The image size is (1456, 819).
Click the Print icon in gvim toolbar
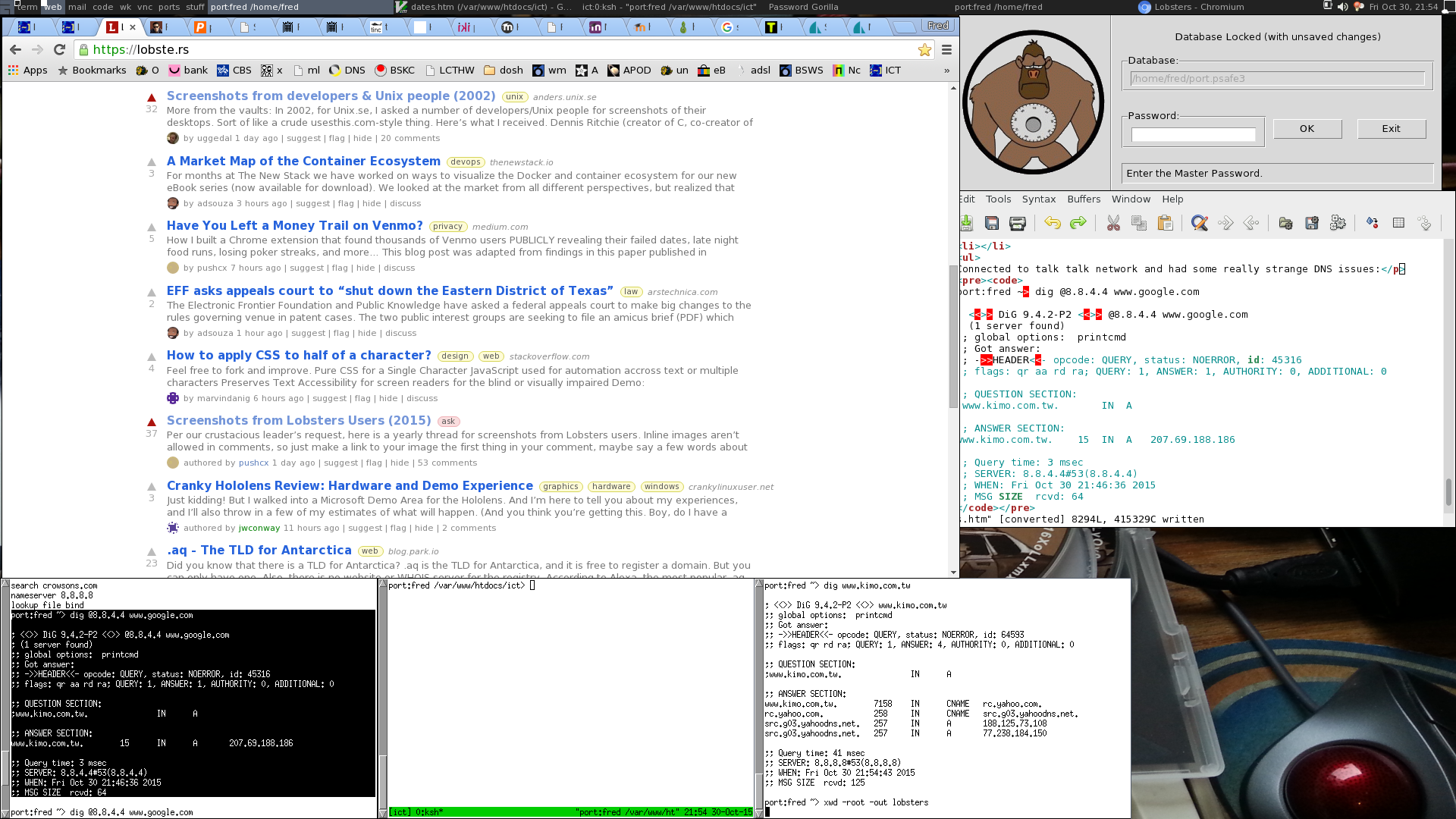coord(1018,223)
